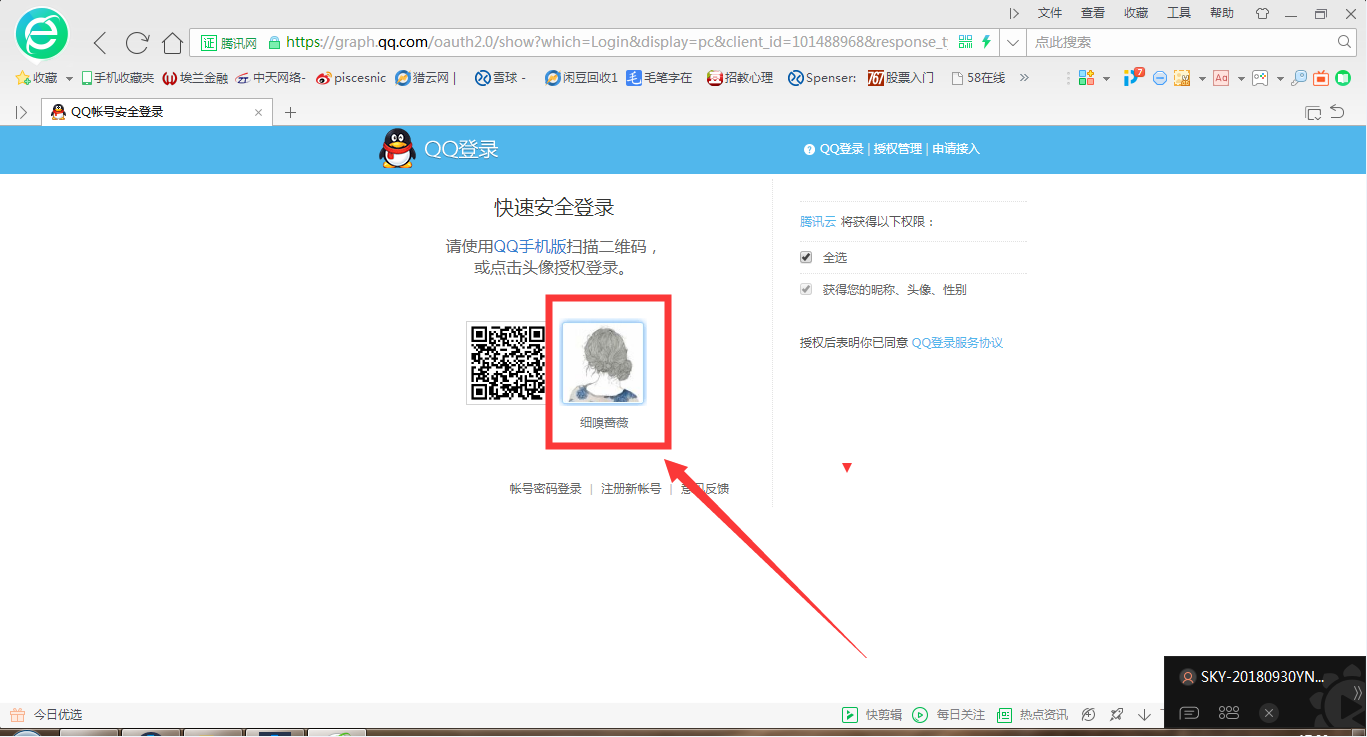Click the QQ penguin logo in header
Viewport: 1367px width, 737px height.
[x=397, y=149]
